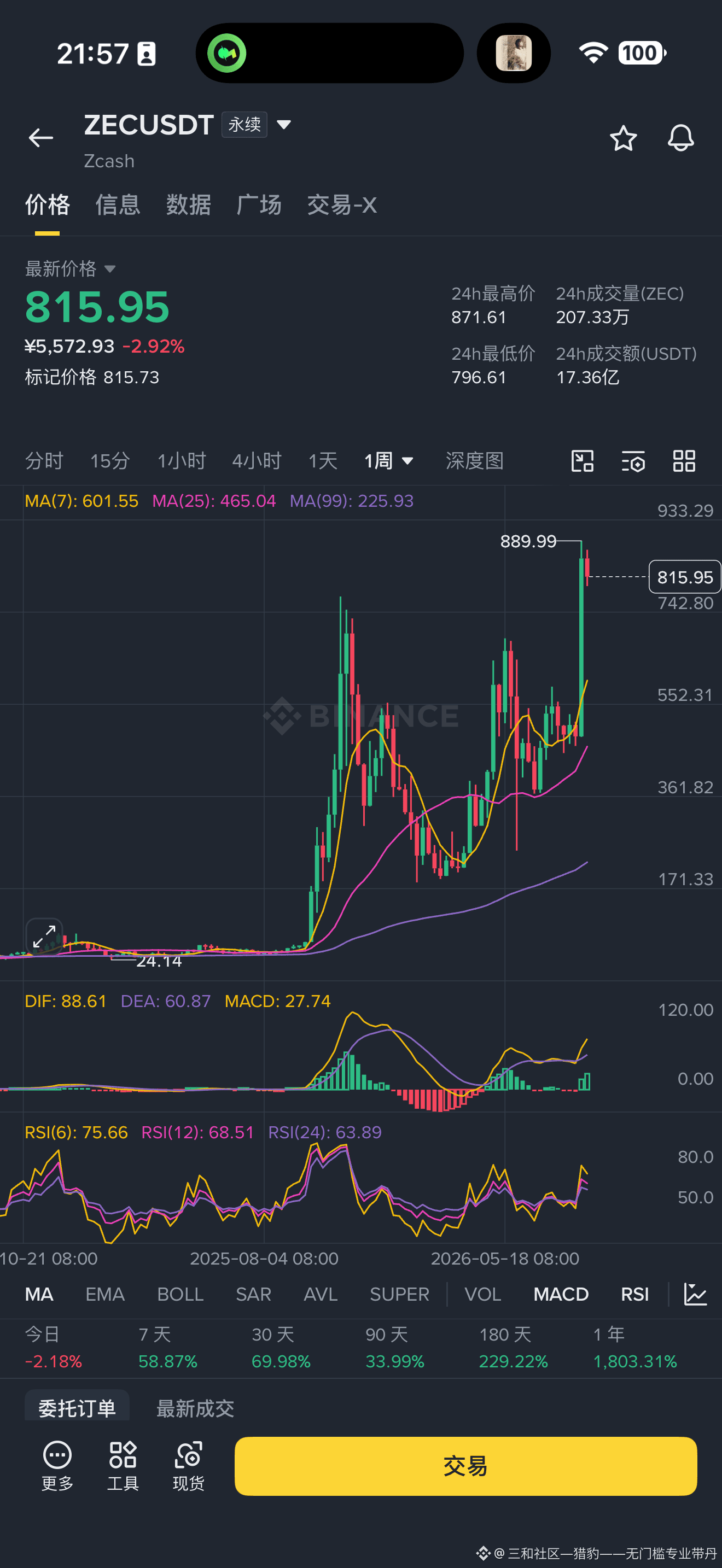
Task: Expand the ZECUSDT pair dropdown arrow
Action: pyautogui.click(x=284, y=125)
